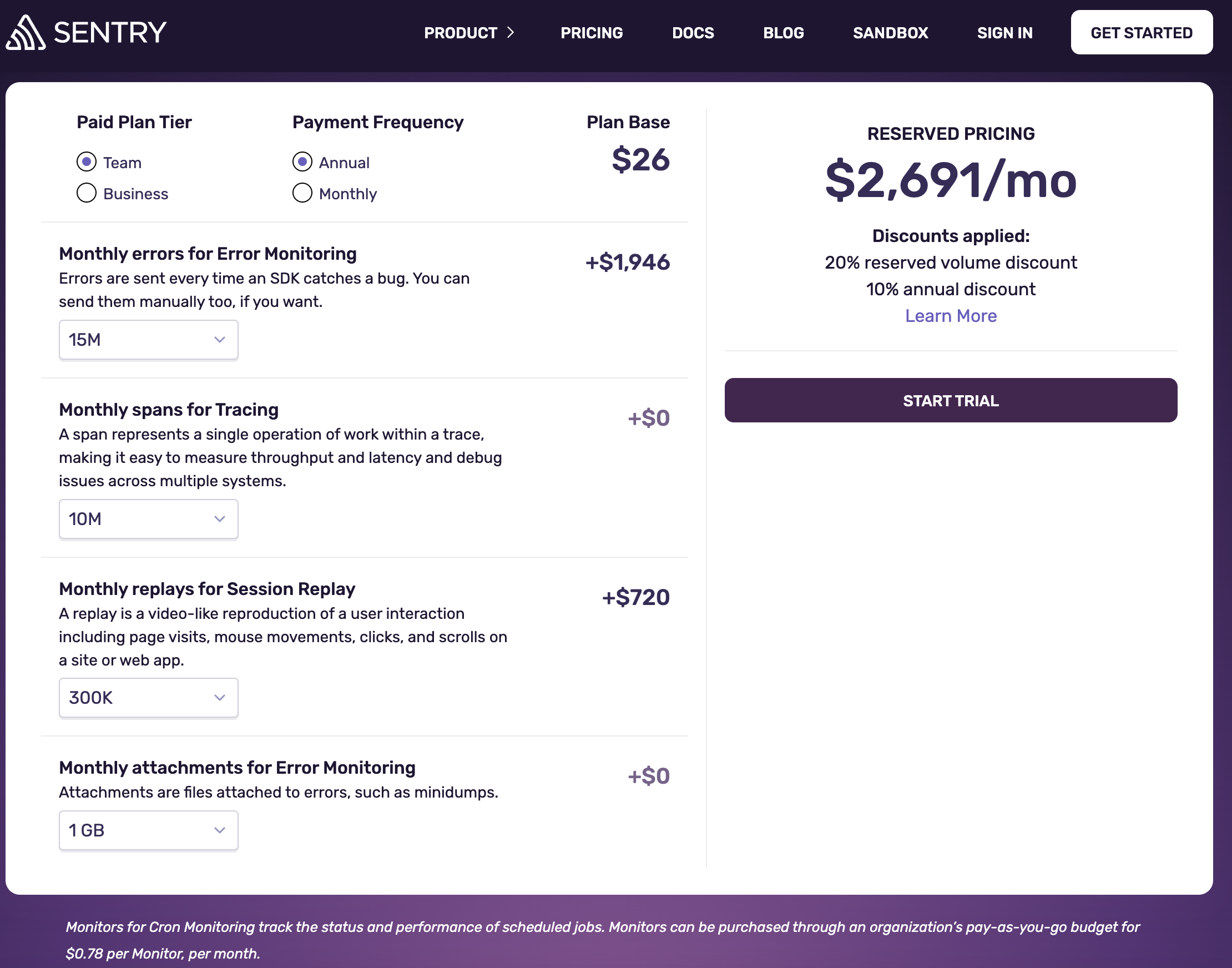Select the Team plan tier radio button
Viewport: 1232px width, 968px height.
pyautogui.click(x=86, y=162)
